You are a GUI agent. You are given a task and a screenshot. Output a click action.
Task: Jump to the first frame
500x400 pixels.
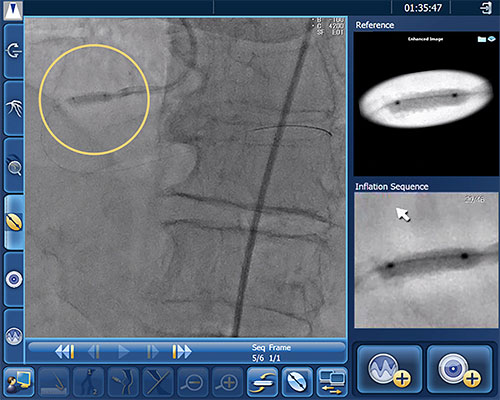(x=64, y=352)
